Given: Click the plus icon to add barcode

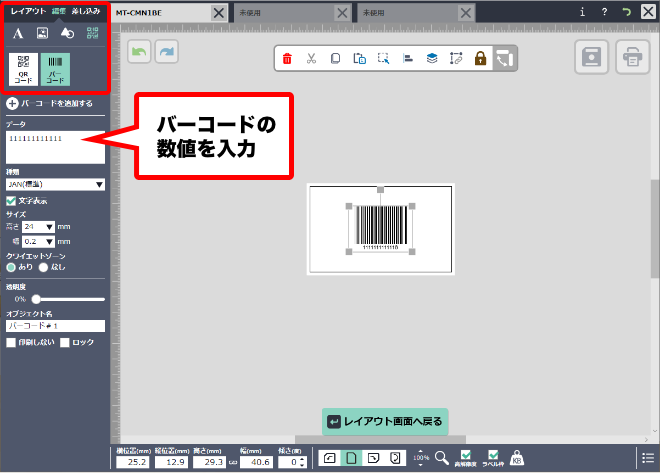Looking at the screenshot, I should [12, 103].
